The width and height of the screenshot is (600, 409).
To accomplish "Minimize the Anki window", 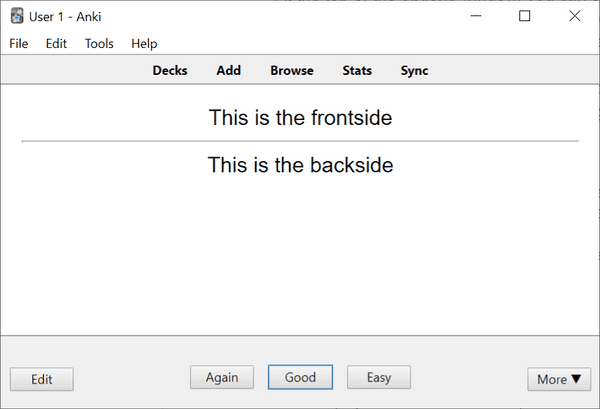I will click(x=478, y=16).
